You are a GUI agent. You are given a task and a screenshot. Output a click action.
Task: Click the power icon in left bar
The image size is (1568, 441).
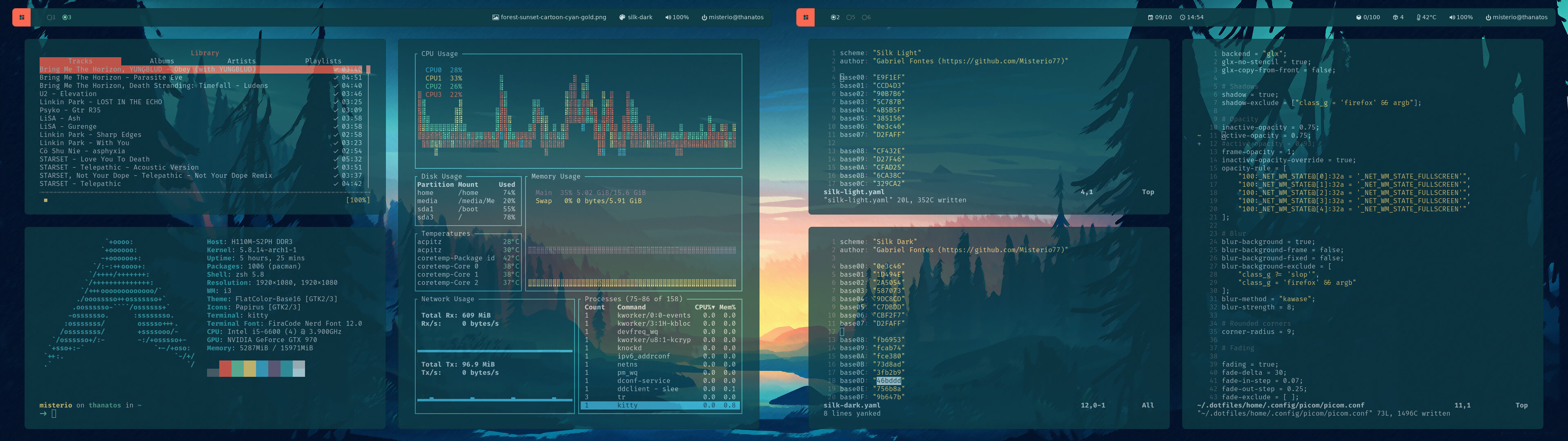pyautogui.click(x=704, y=17)
